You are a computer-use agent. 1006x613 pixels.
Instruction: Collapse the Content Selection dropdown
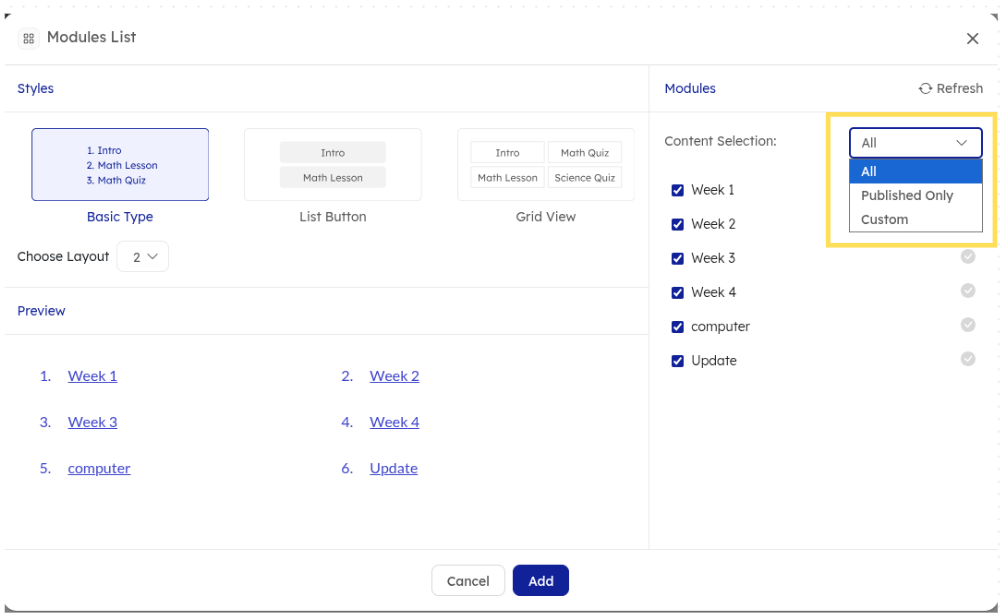pyautogui.click(x=915, y=143)
